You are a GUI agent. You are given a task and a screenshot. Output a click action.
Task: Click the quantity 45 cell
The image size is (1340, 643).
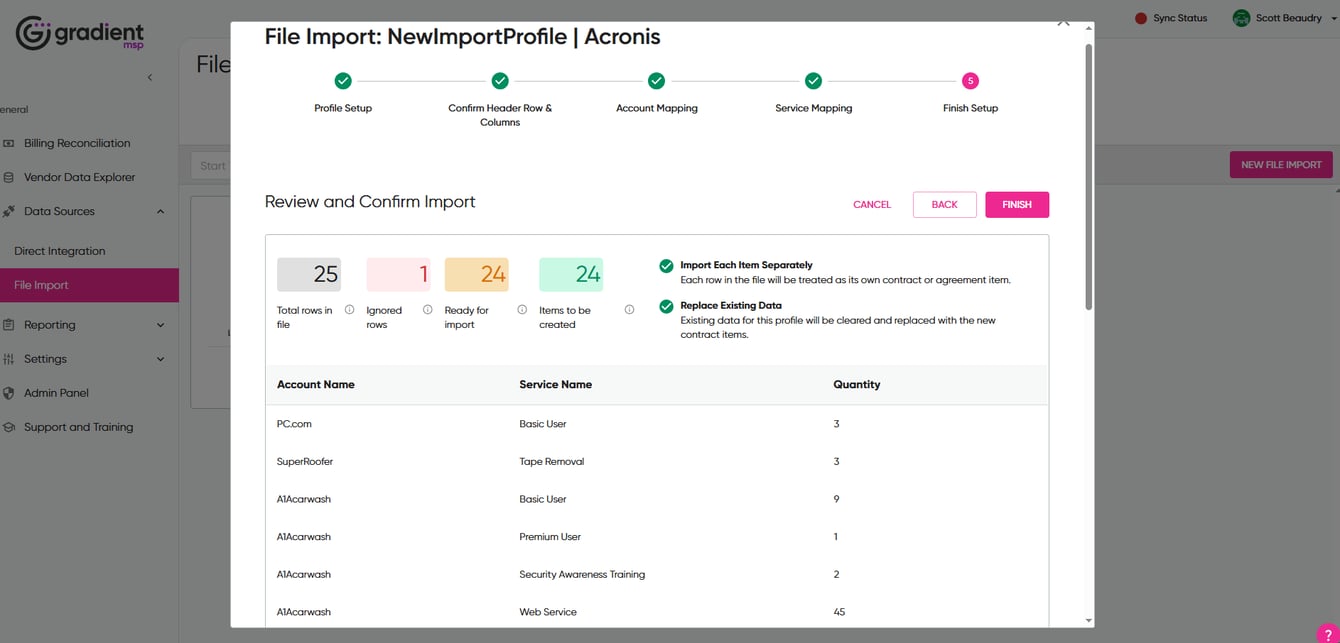coord(839,612)
